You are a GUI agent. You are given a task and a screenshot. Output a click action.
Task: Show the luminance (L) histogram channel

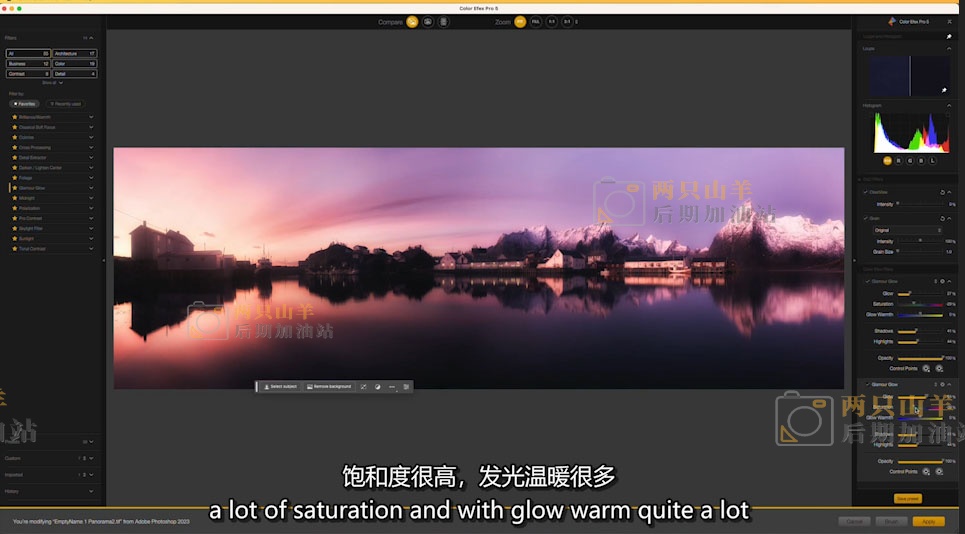click(x=934, y=160)
